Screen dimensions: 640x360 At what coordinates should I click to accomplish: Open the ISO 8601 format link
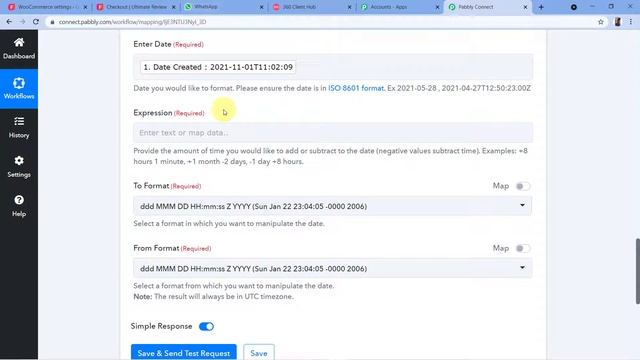[356, 88]
